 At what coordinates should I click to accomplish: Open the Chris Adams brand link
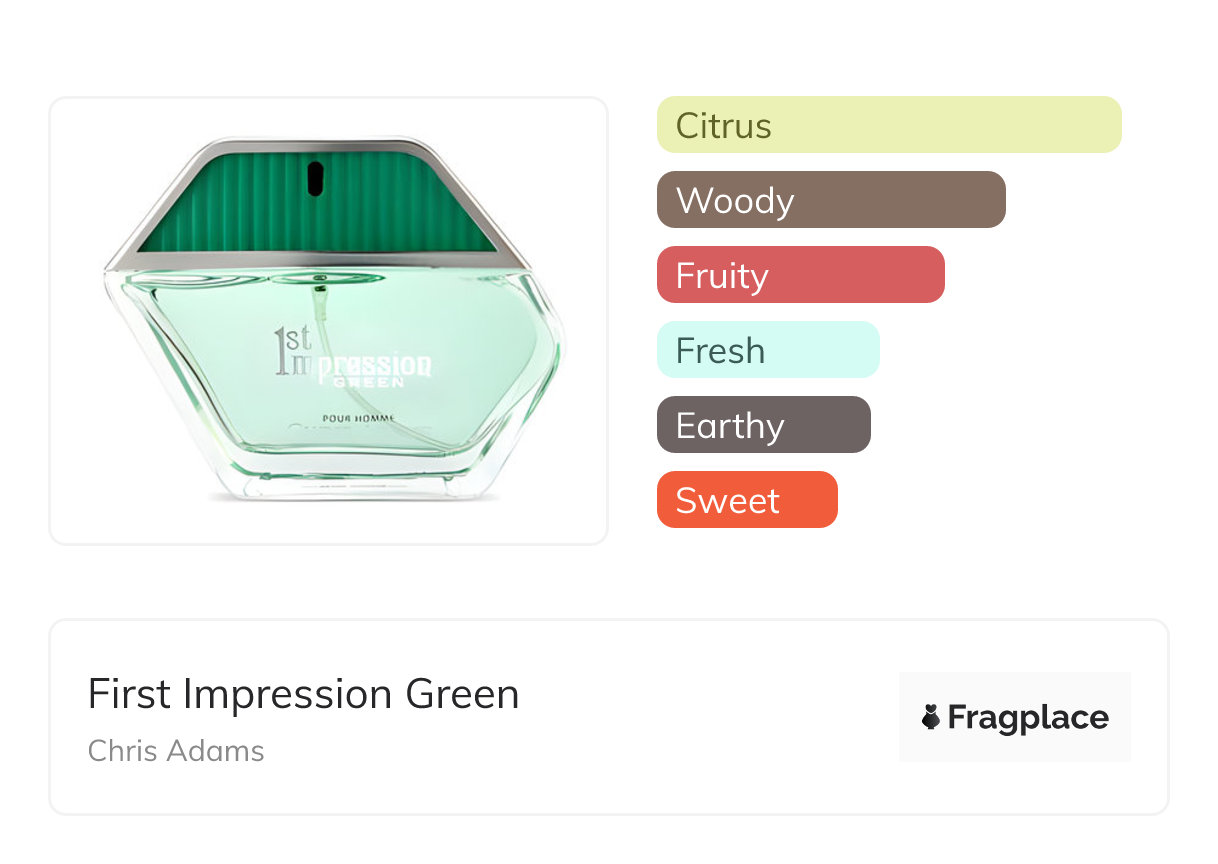point(176,750)
